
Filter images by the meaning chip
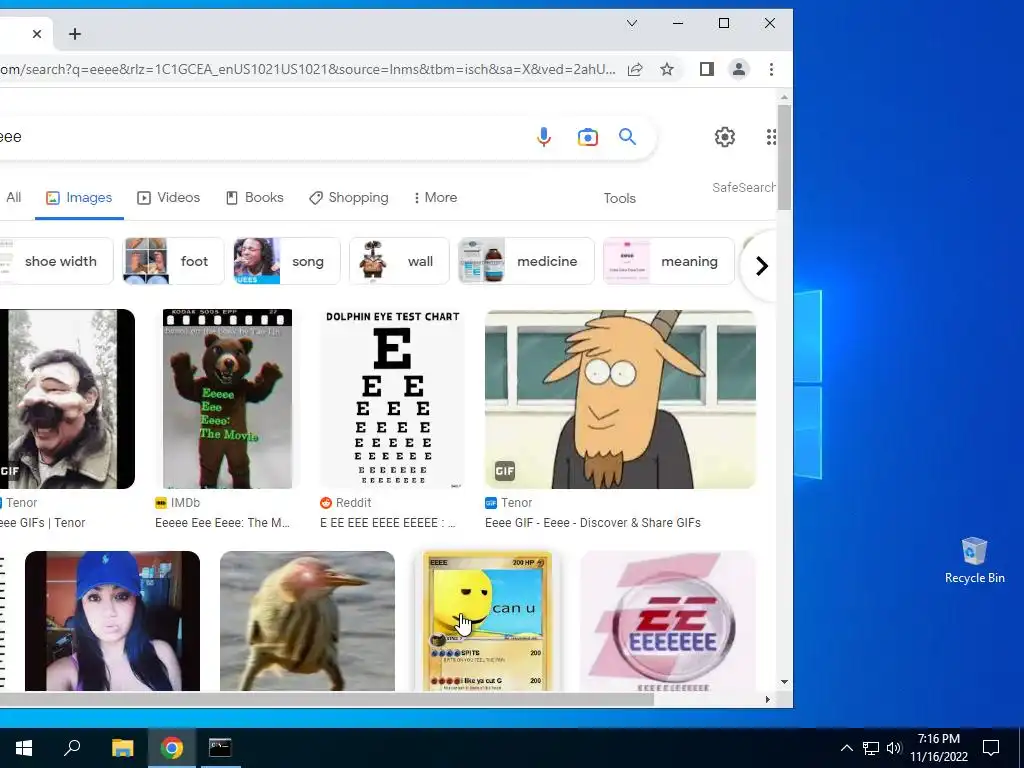pos(669,261)
